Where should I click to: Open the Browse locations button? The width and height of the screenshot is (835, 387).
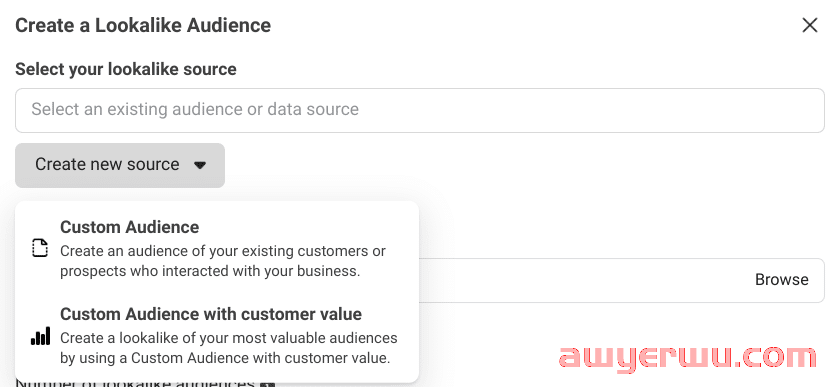pos(781,280)
